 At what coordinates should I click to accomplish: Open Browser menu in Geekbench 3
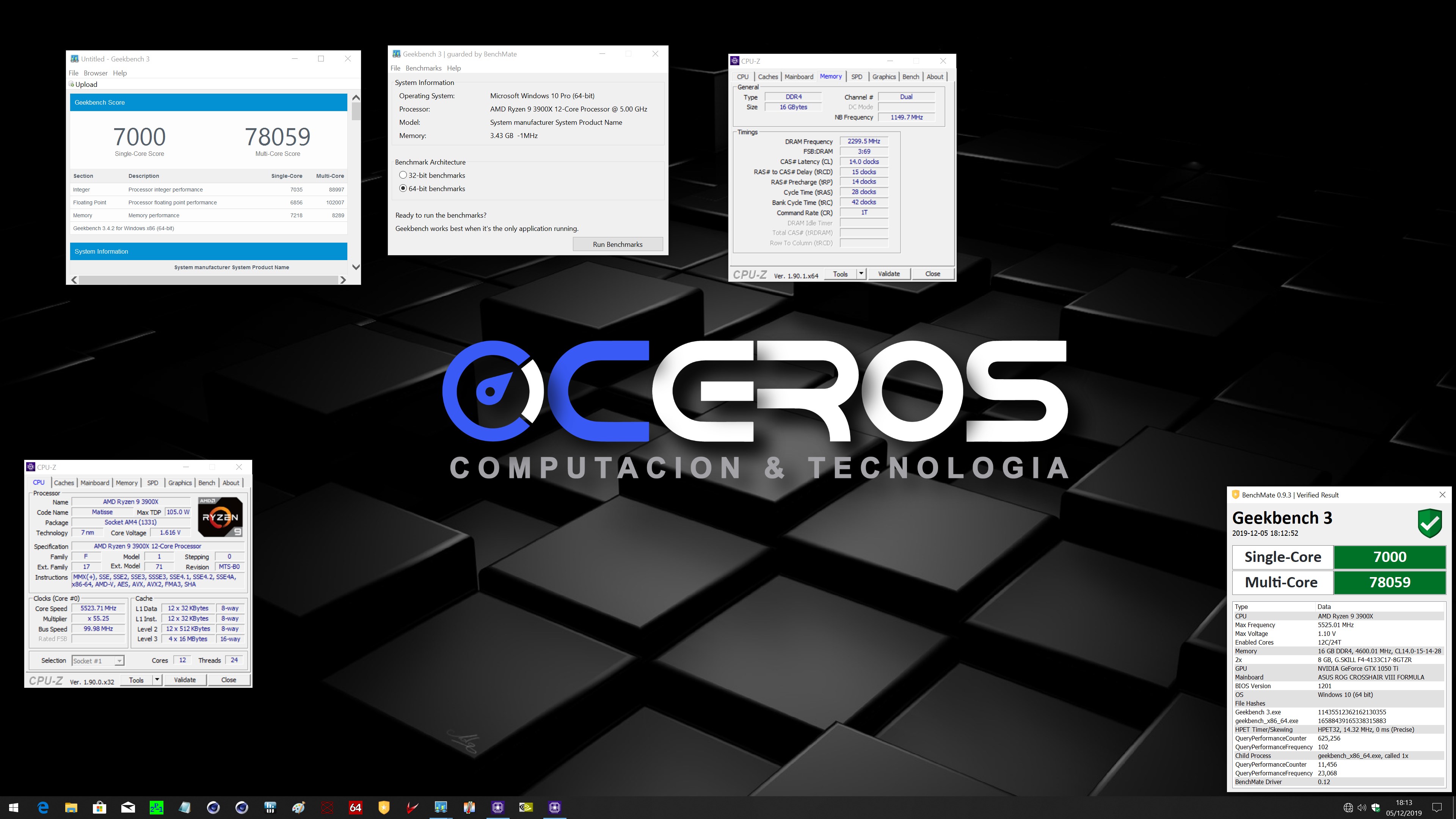pos(96,73)
